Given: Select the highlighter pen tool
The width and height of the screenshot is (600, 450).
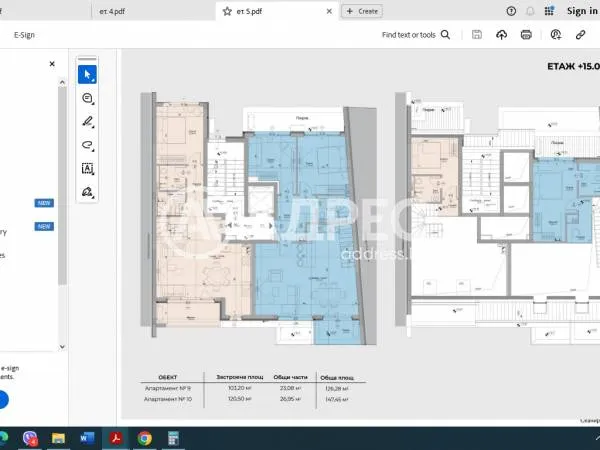Looking at the screenshot, I should click(88, 121).
